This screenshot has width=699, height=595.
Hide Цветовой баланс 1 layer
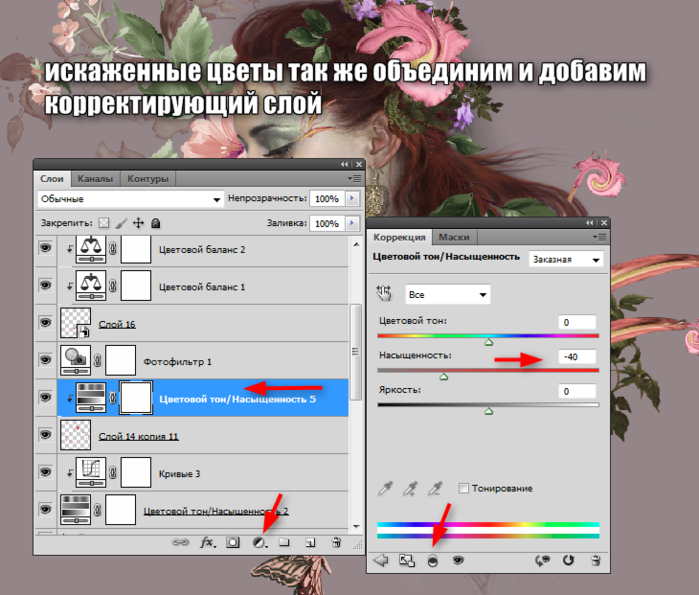click(45, 285)
